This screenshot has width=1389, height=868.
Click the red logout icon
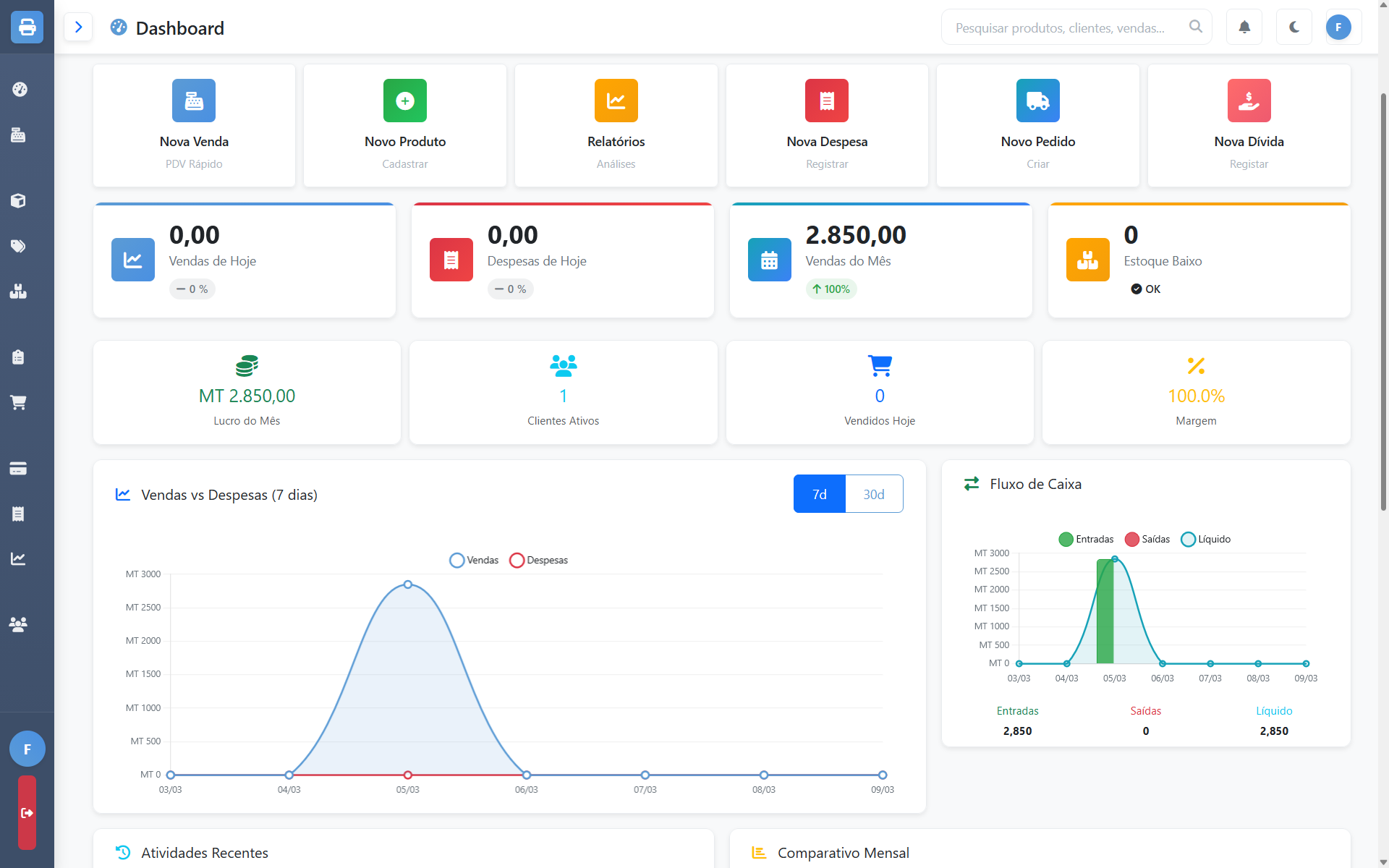click(x=27, y=813)
